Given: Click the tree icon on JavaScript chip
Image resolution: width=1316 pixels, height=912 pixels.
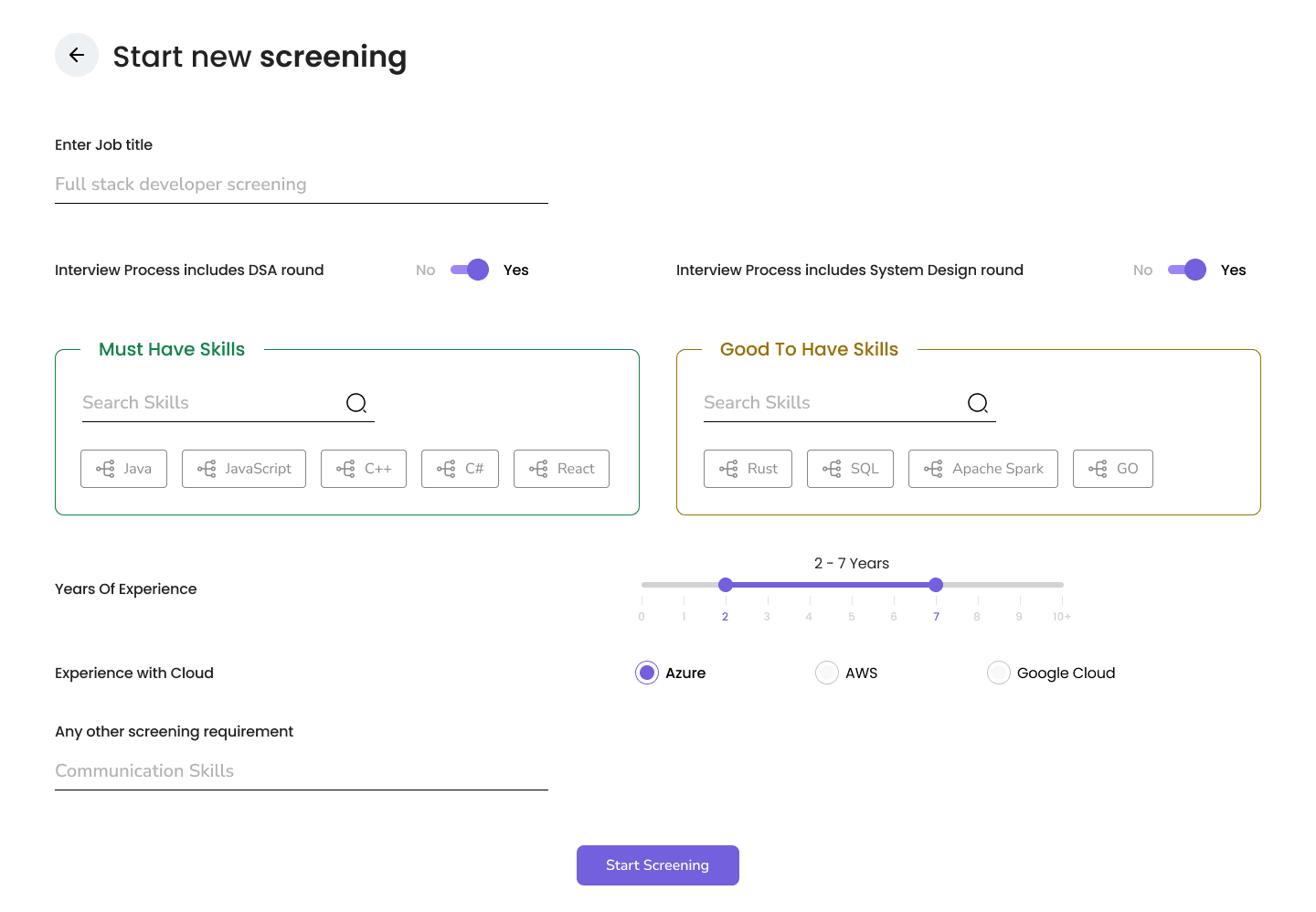Looking at the screenshot, I should pyautogui.click(x=207, y=469).
